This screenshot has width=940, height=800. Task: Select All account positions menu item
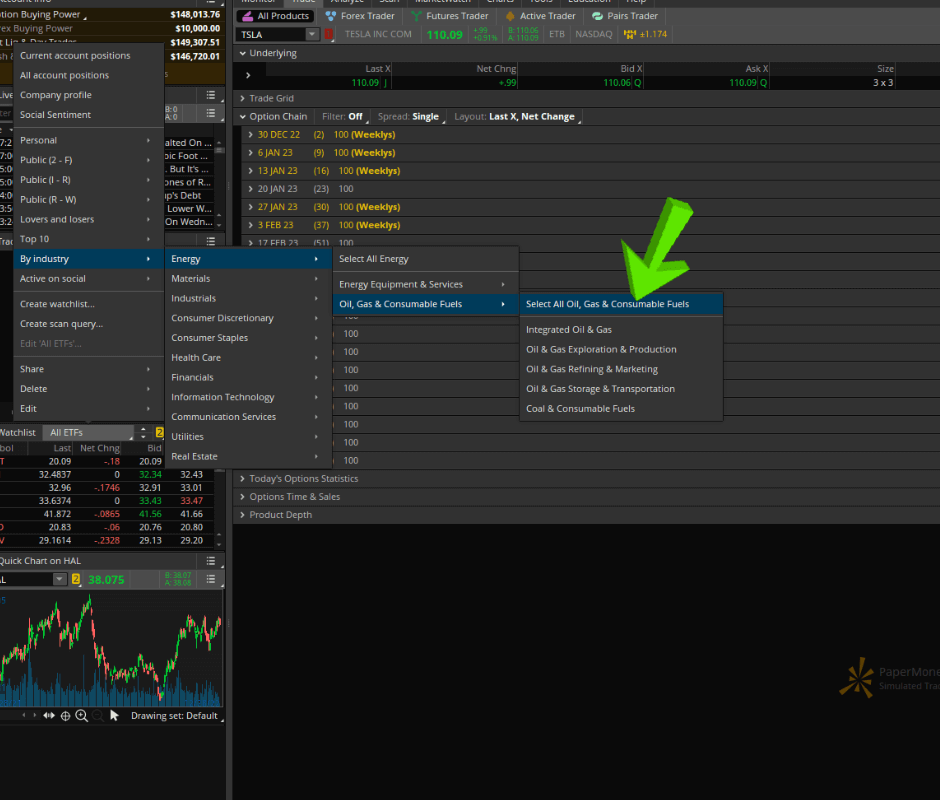(89, 75)
